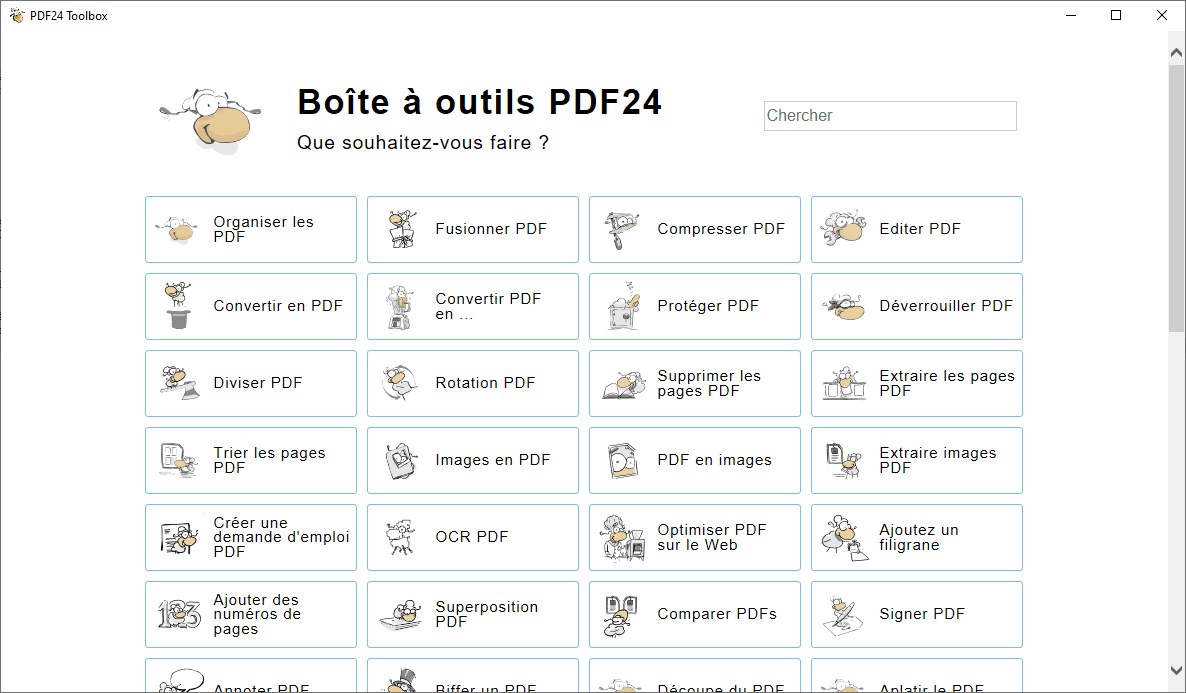
Task: Open the Trier les pages PDF tool
Action: [x=250, y=461]
